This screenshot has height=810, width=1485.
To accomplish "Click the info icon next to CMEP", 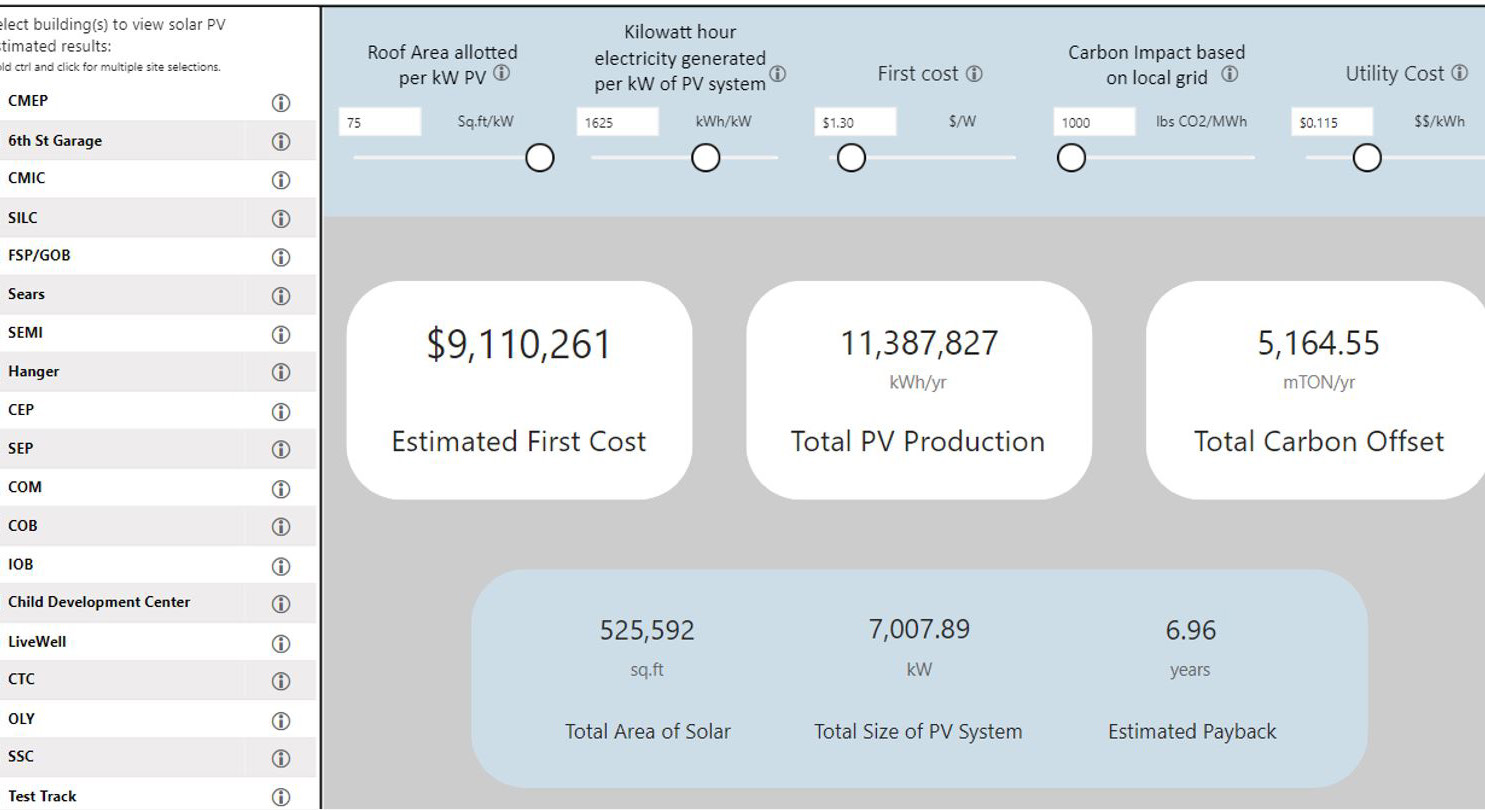I will [x=281, y=102].
